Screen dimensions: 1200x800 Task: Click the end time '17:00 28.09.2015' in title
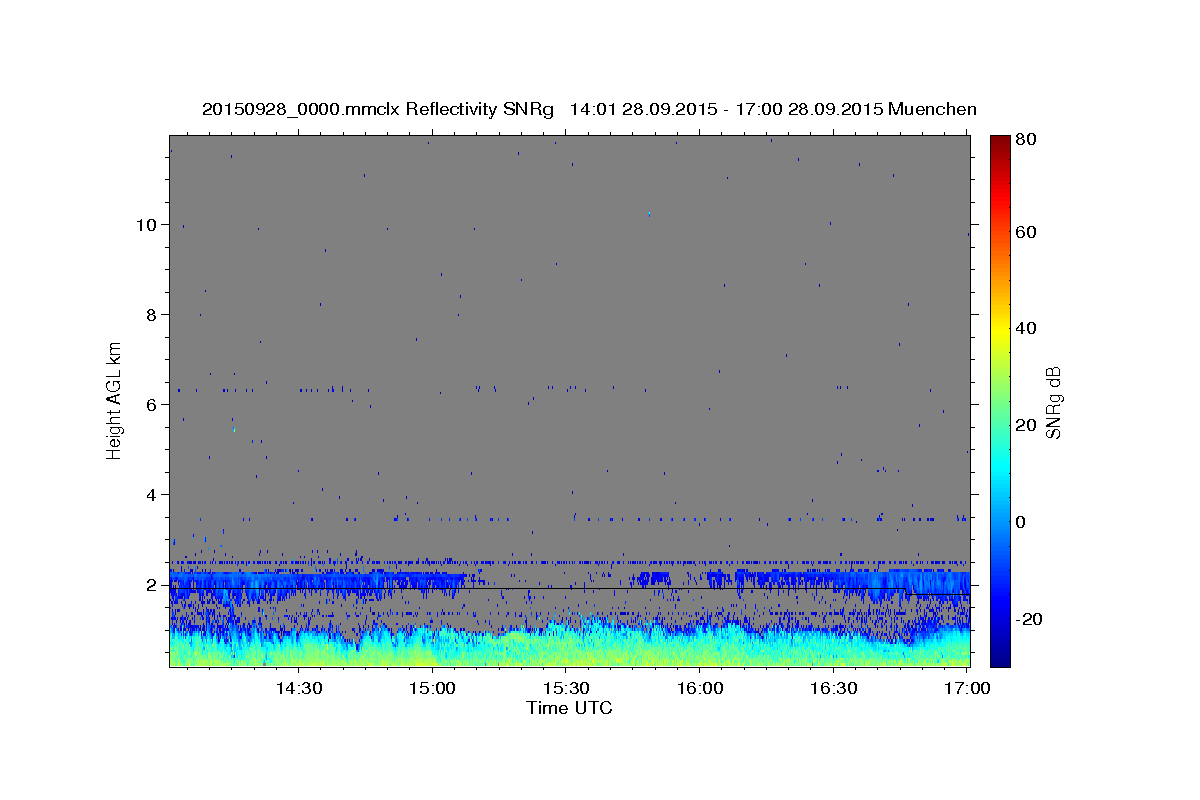click(x=810, y=109)
